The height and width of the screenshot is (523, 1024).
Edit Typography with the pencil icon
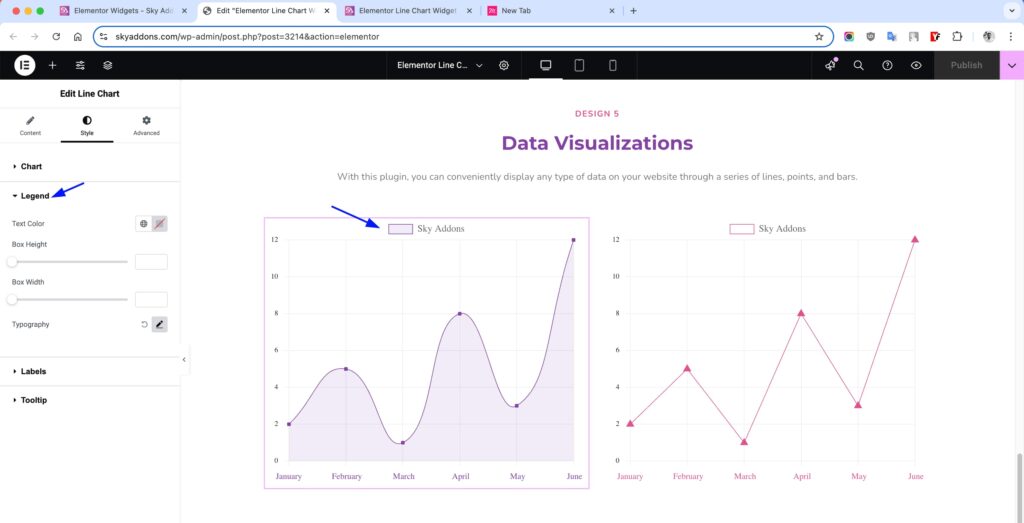[x=160, y=325]
